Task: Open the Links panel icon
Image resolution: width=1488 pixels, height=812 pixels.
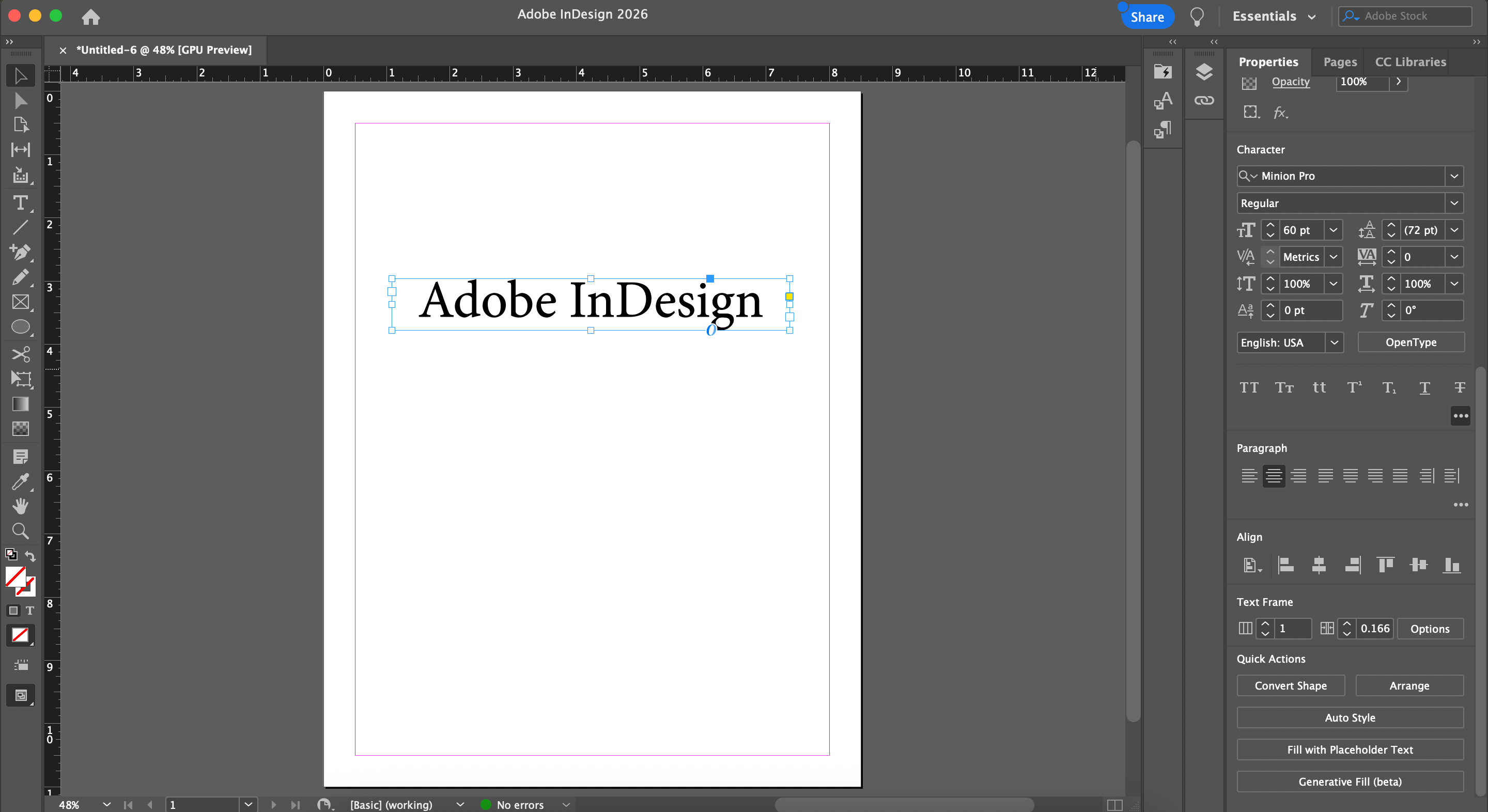Action: (1204, 101)
